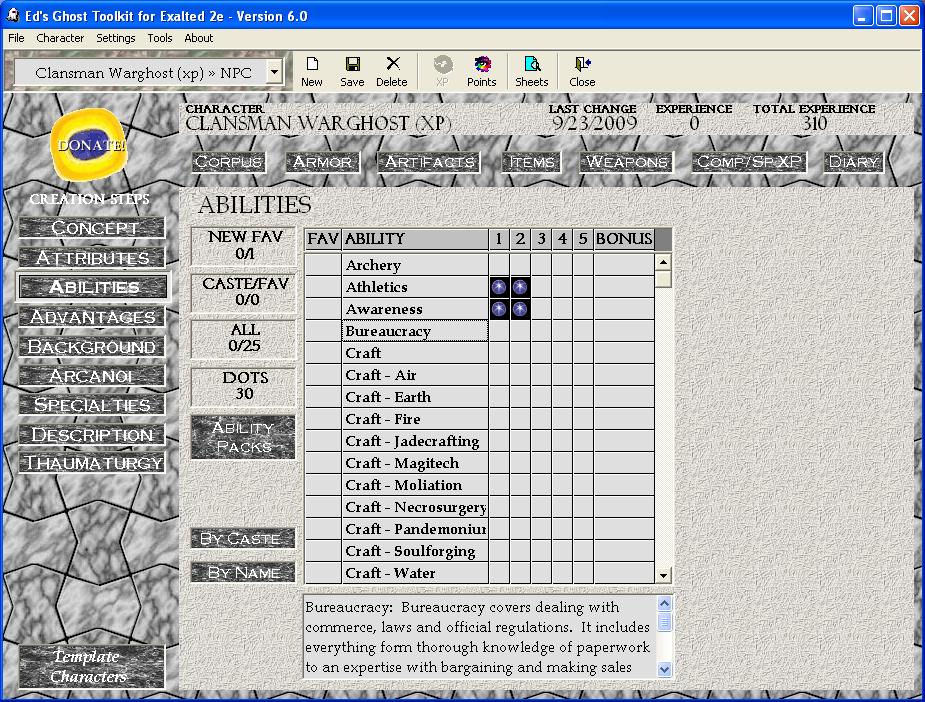
Task: Click the Close door icon in toolbar
Action: click(582, 71)
